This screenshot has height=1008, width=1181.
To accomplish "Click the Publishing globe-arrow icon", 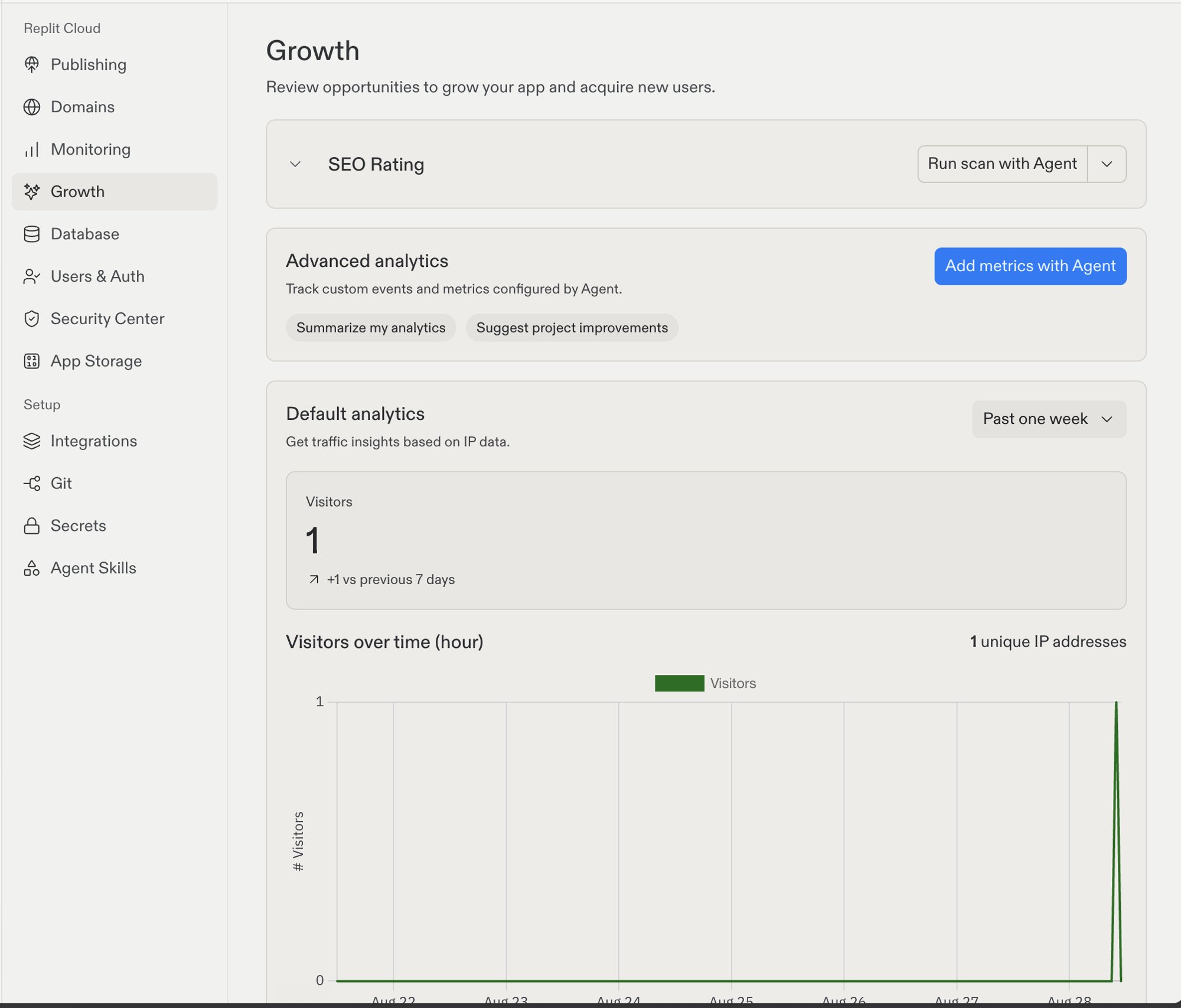I will (32, 64).
